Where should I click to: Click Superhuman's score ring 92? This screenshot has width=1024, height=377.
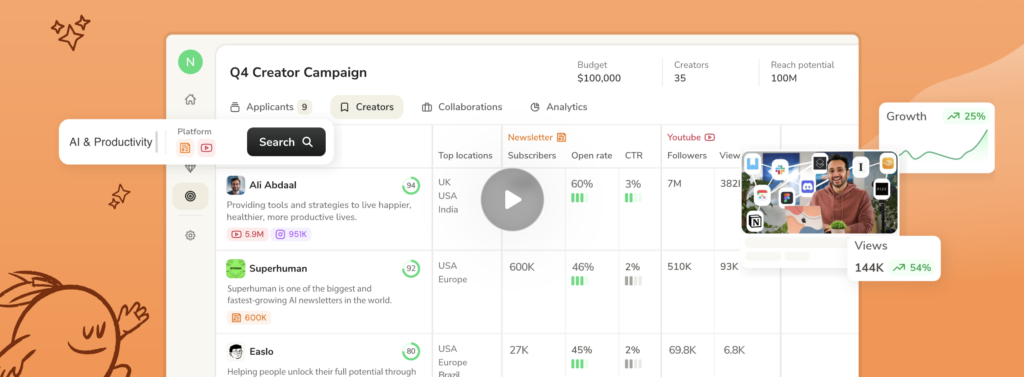tap(411, 269)
